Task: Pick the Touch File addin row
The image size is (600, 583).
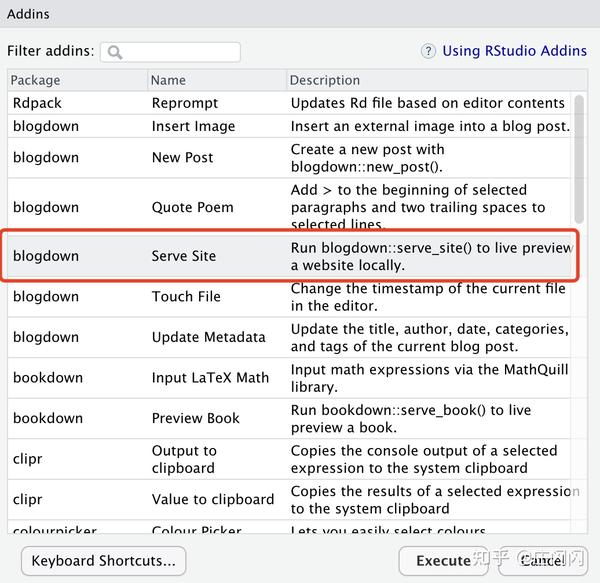Action: point(290,297)
